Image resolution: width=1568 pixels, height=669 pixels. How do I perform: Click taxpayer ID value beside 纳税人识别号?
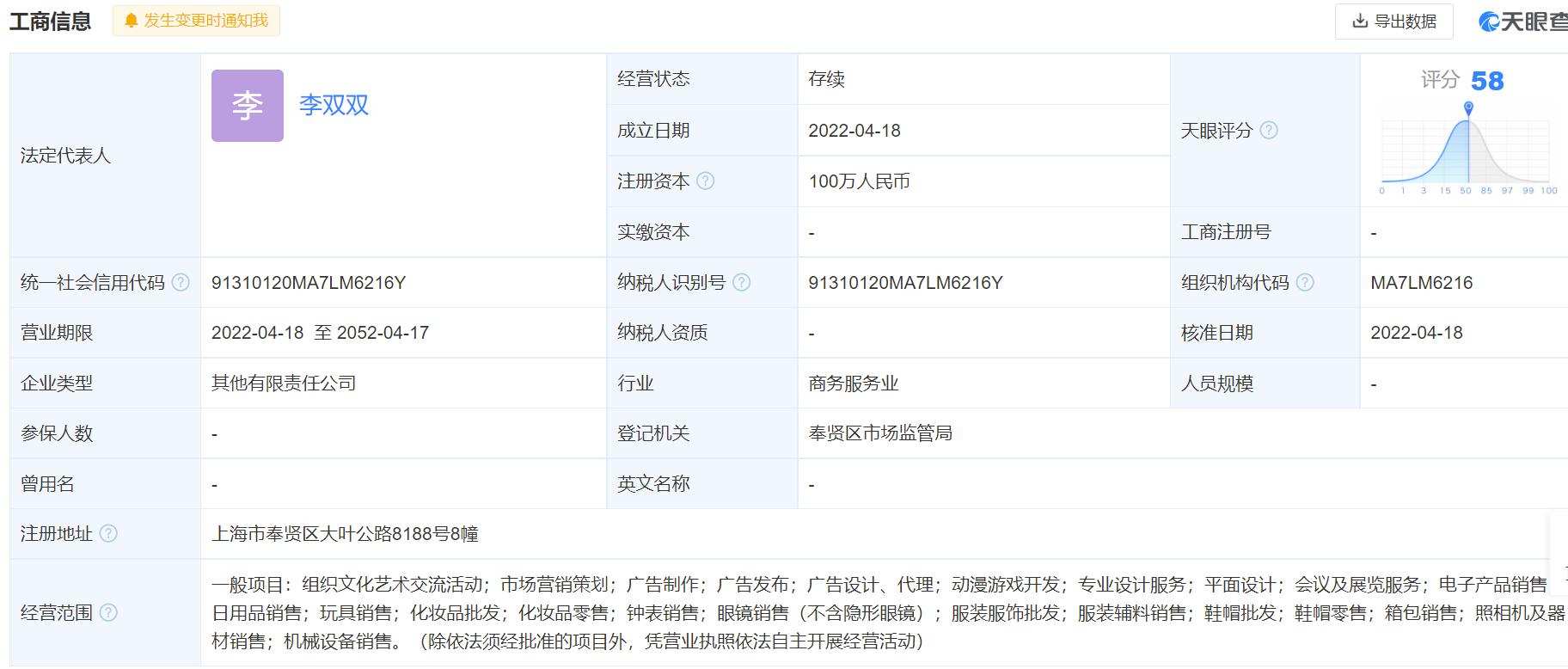(905, 283)
